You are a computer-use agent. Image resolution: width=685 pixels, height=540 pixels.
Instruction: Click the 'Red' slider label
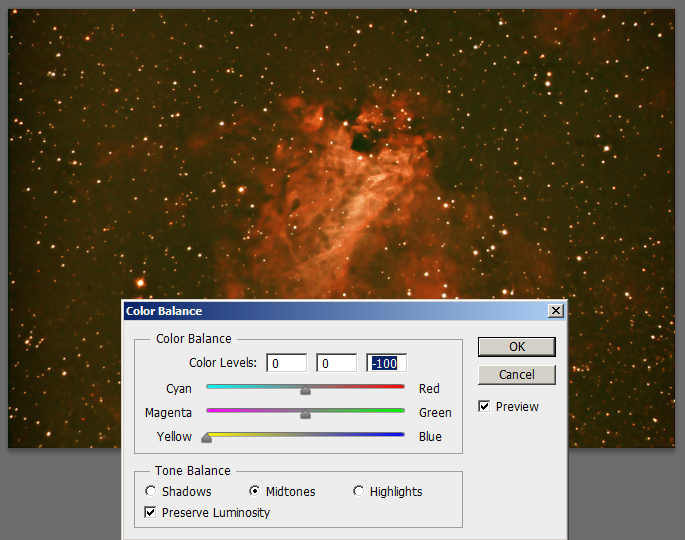(x=429, y=388)
